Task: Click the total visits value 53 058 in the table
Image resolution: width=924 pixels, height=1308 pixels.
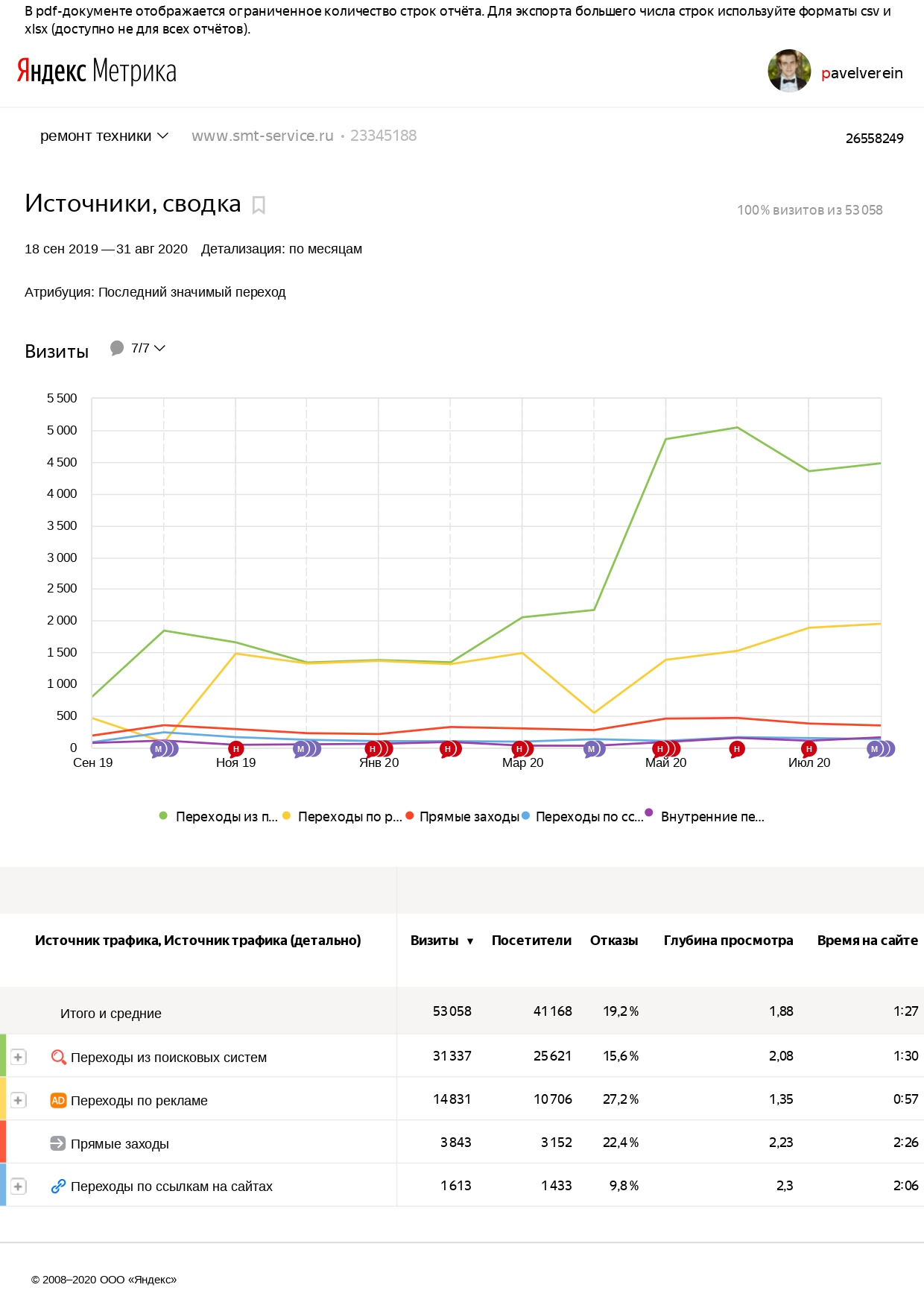Action: pyautogui.click(x=452, y=1011)
